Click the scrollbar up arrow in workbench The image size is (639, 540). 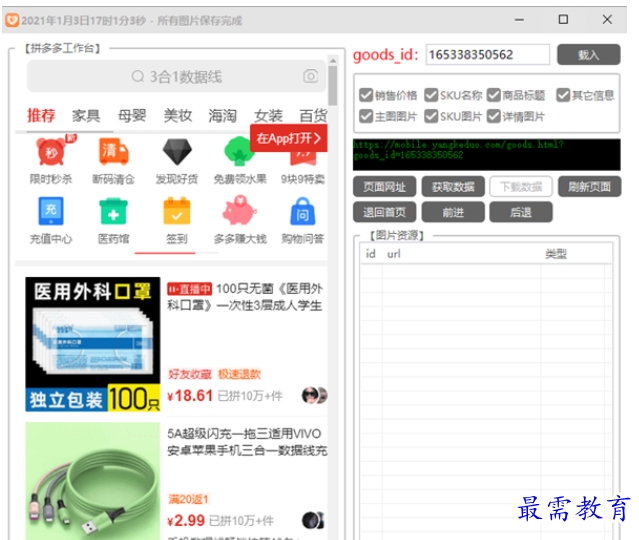point(333,61)
